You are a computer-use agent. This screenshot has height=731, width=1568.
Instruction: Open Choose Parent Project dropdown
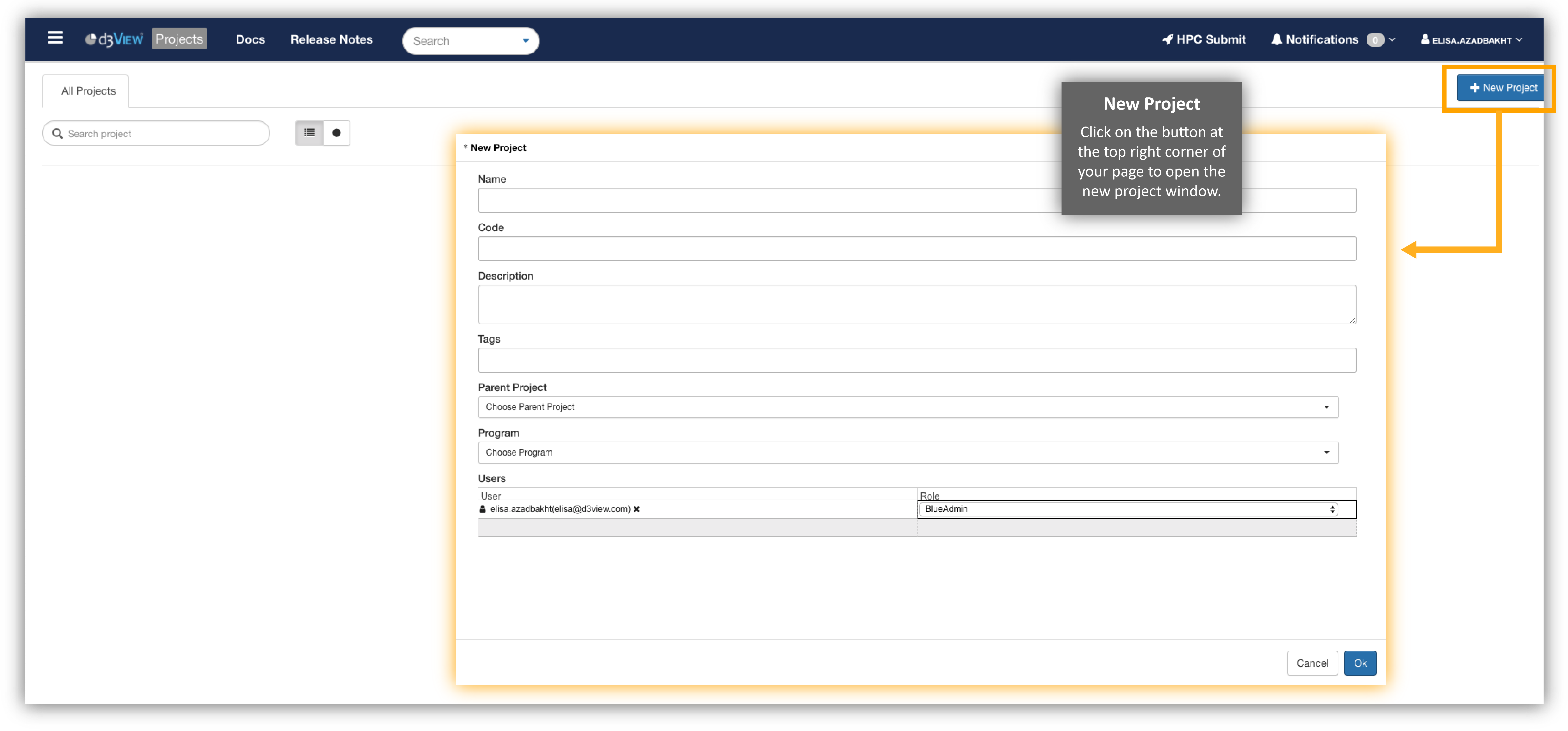coord(908,407)
